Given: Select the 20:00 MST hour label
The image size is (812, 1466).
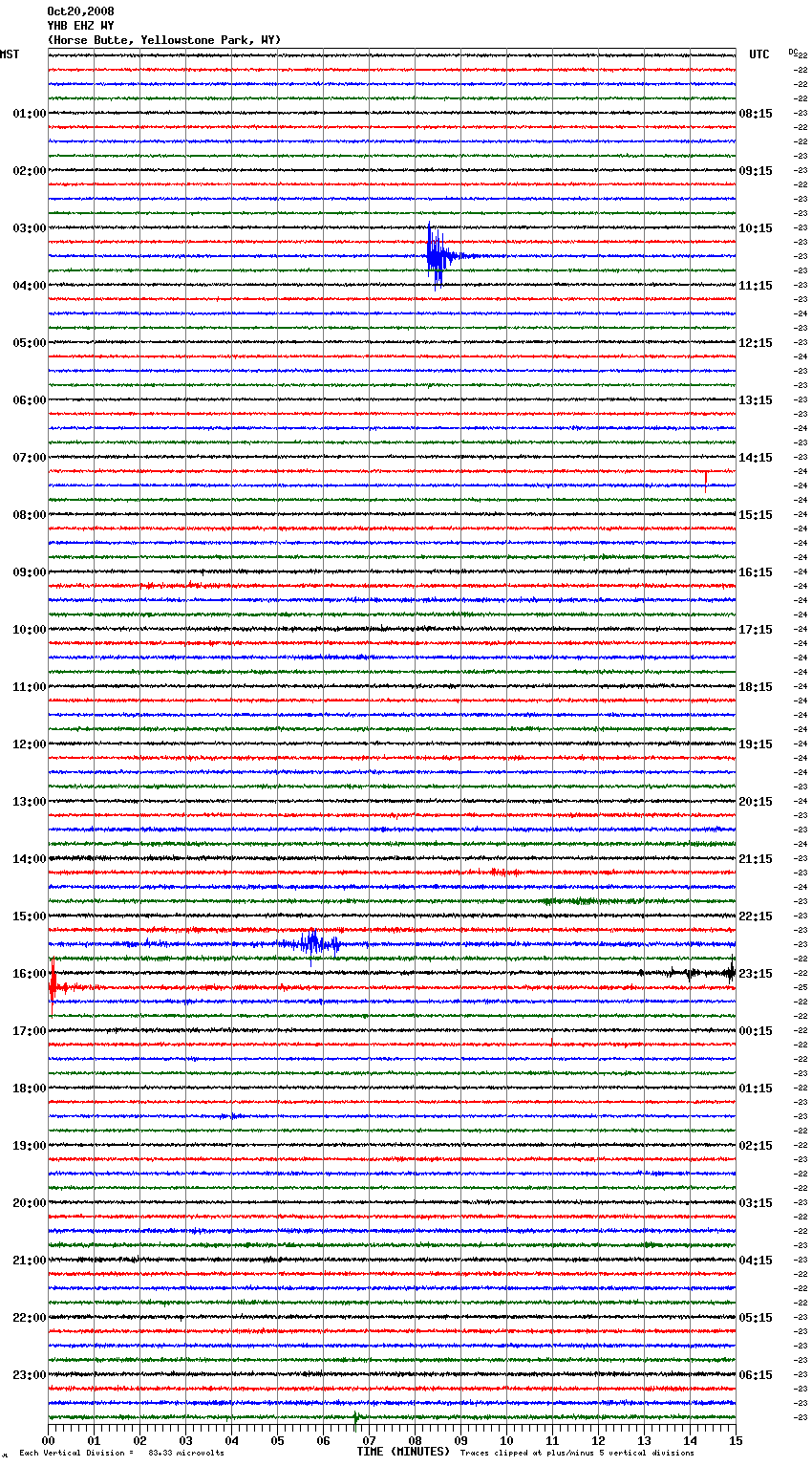Looking at the screenshot, I should point(30,1203).
